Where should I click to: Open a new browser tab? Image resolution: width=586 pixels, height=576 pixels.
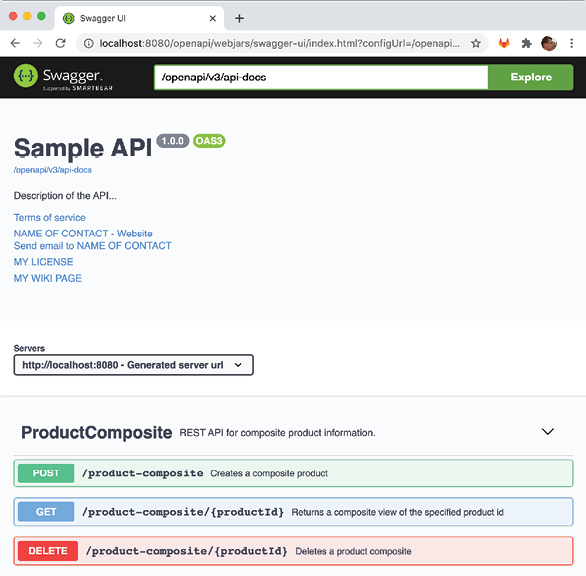pos(240,18)
